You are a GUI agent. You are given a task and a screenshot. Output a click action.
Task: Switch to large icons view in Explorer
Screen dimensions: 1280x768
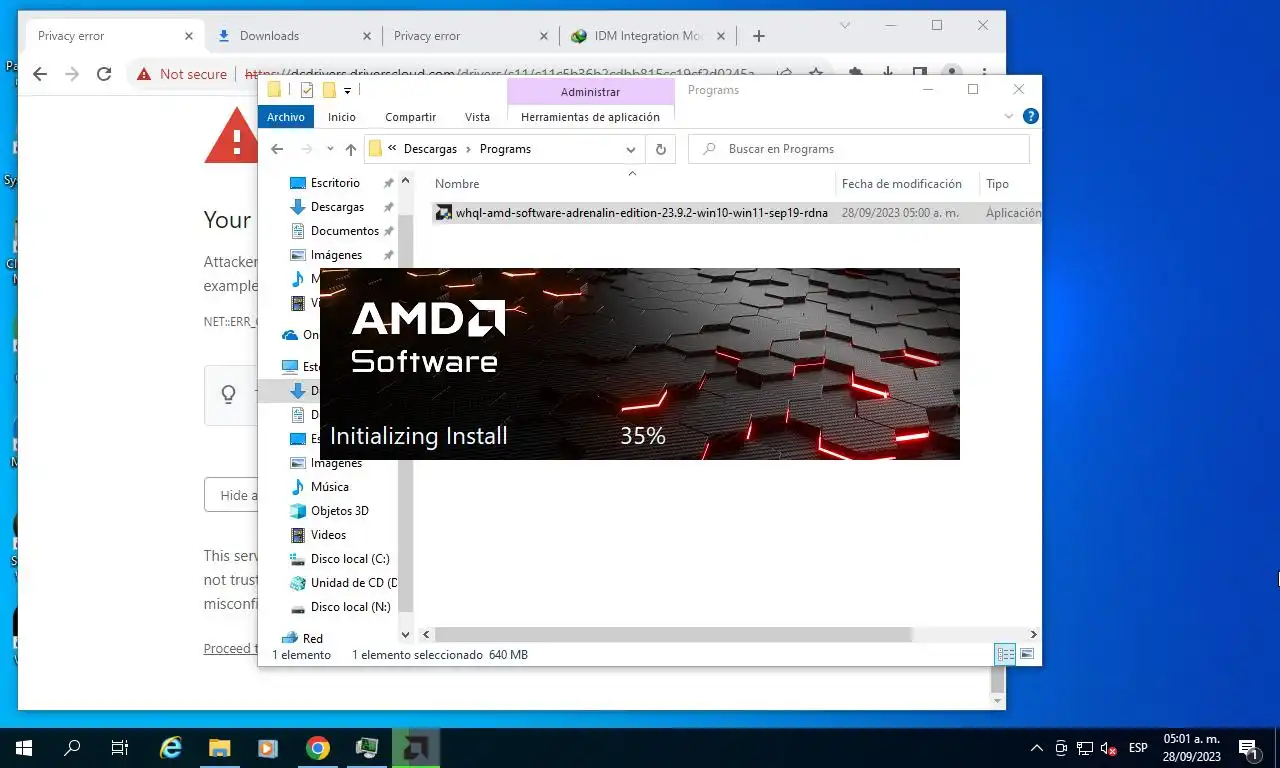tap(1026, 655)
